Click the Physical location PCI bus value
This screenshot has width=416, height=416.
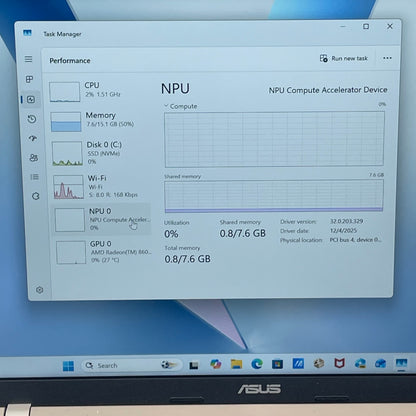coord(355,240)
